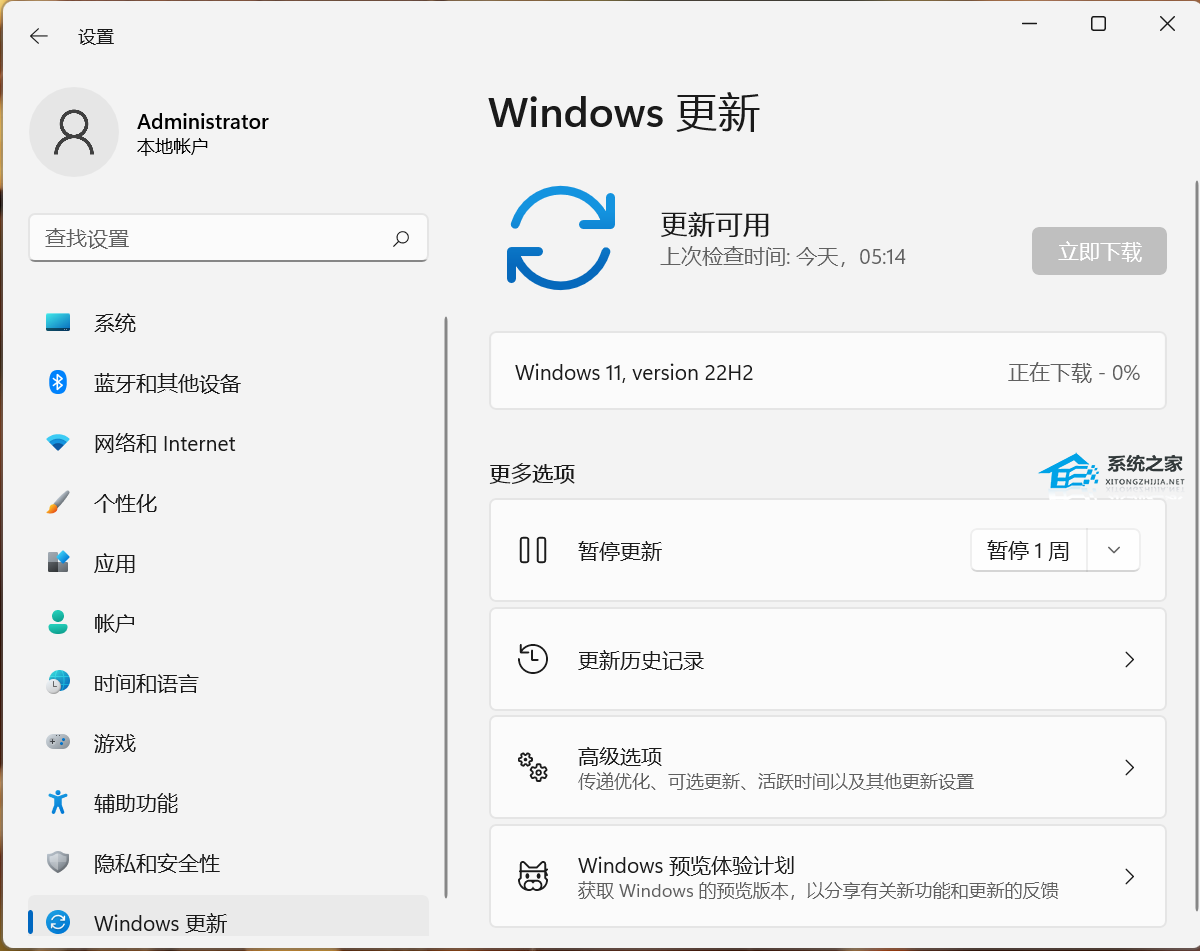Click the 立即下载 button
Screen dimensions: 1200x951
coord(1099,251)
